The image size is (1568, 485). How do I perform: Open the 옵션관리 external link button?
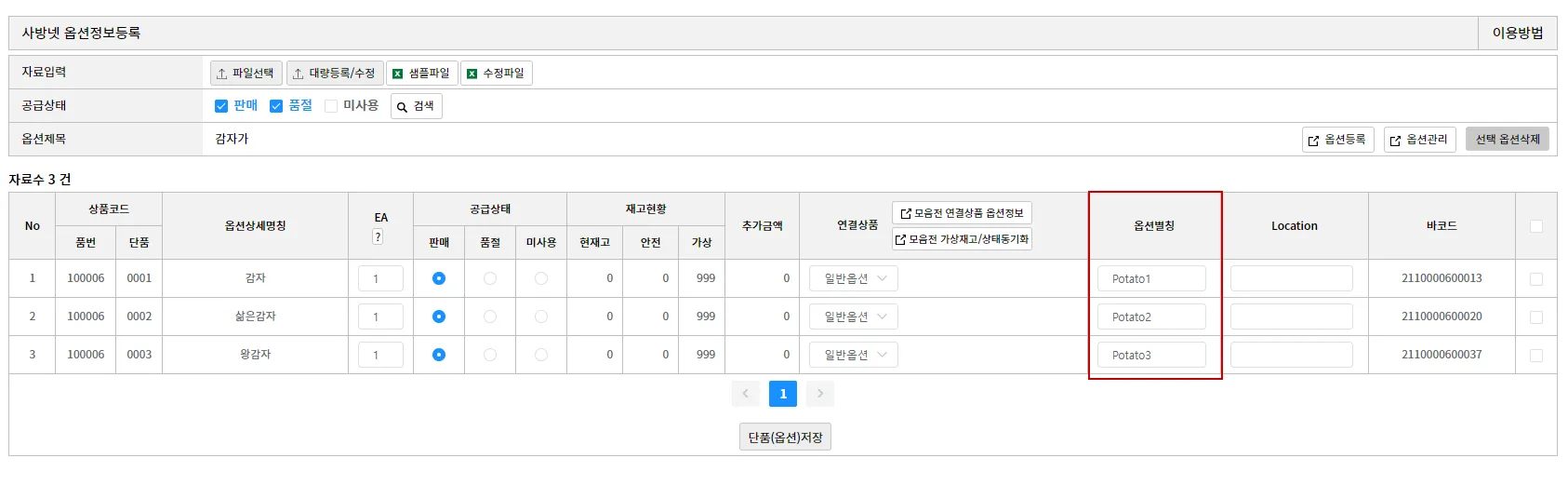tap(1419, 140)
